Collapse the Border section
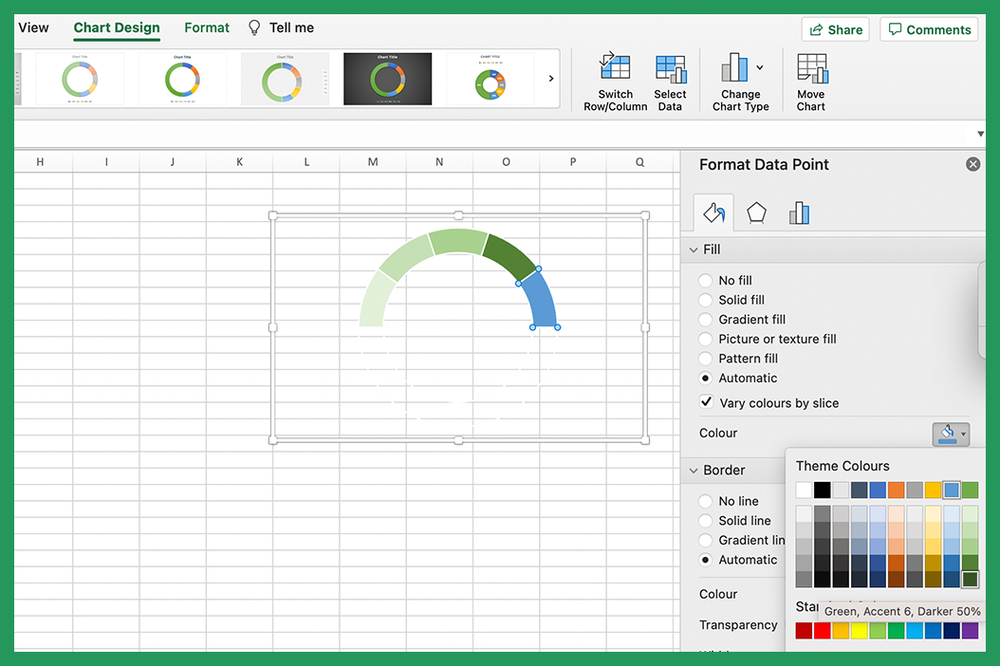Image resolution: width=1000 pixels, height=666 pixels. (x=694, y=470)
